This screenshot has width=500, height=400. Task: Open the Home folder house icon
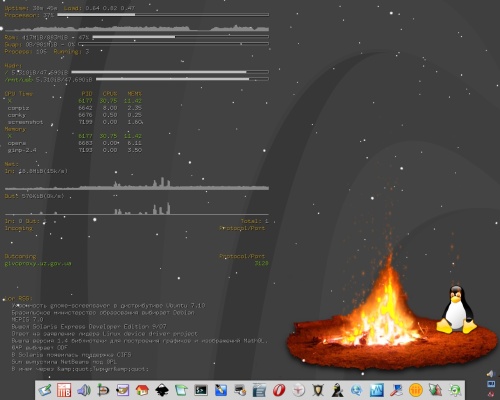[x=142, y=390]
